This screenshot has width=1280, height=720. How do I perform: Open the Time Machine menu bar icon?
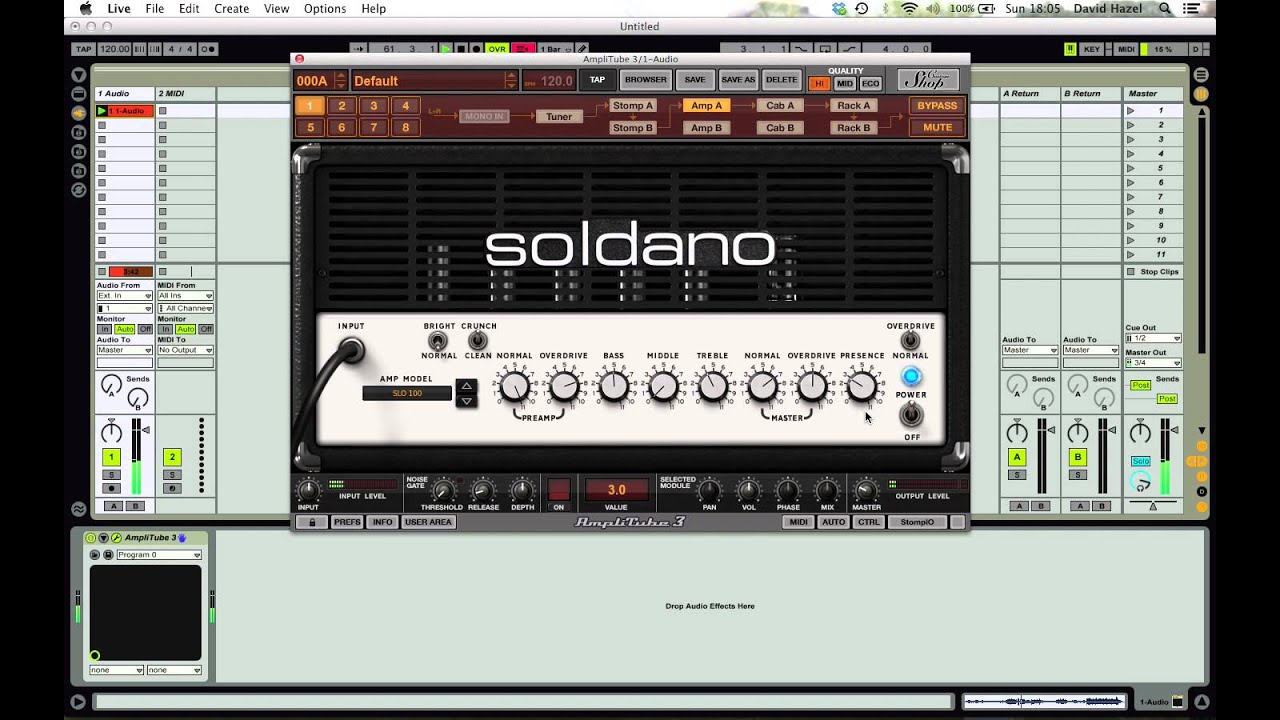click(x=862, y=8)
